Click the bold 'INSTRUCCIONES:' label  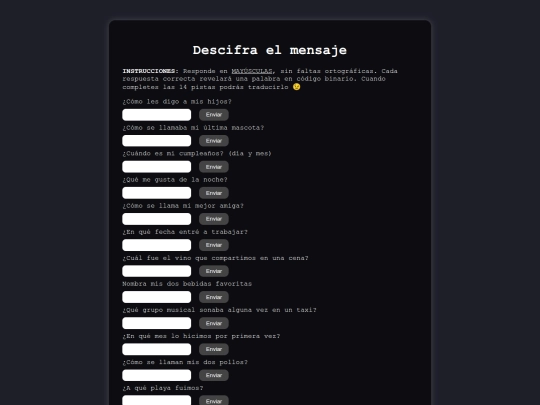pos(150,71)
